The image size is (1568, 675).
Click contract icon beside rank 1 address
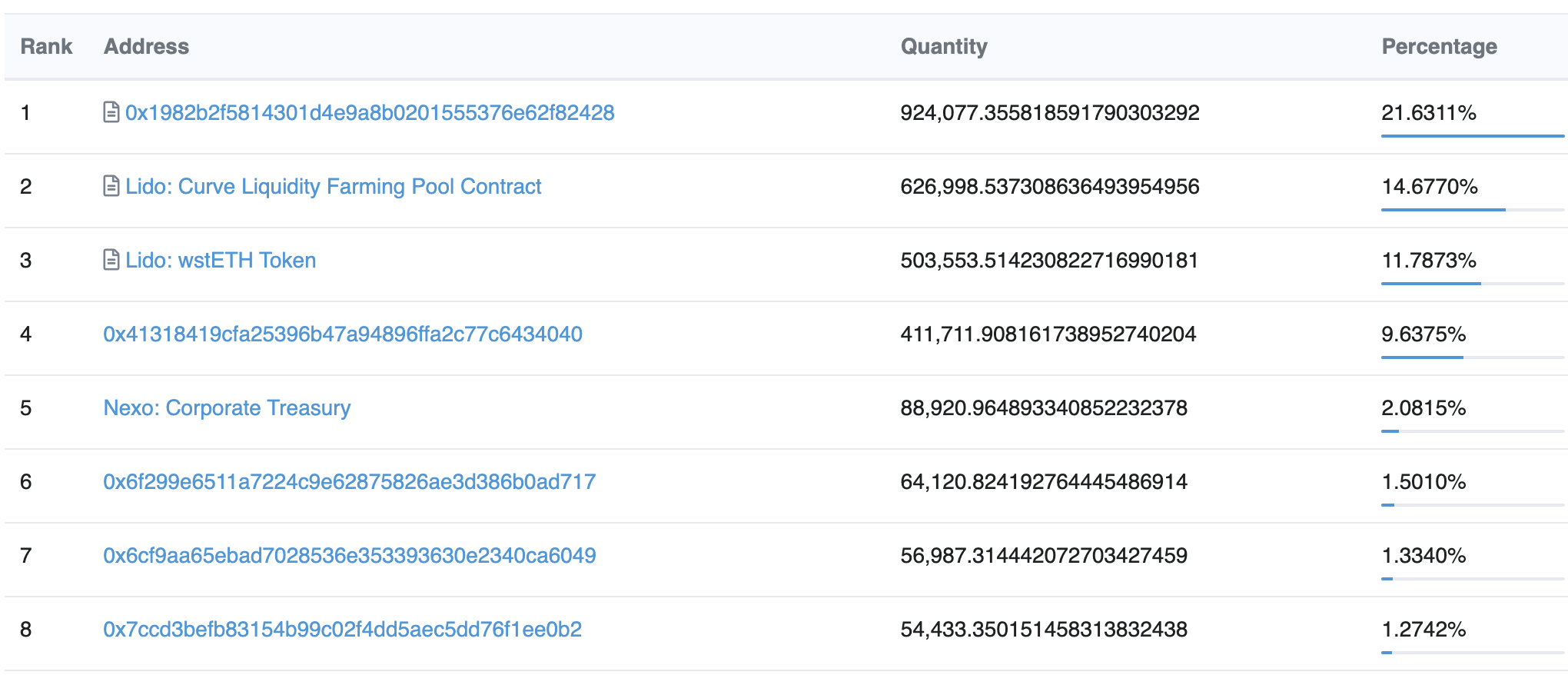click(x=111, y=113)
